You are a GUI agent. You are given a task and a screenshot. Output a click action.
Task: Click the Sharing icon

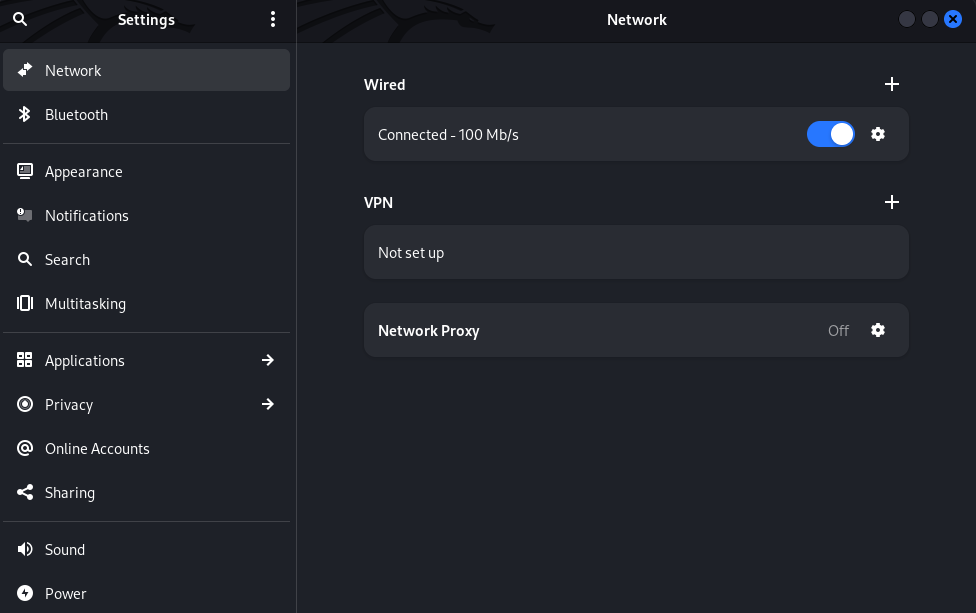click(25, 492)
